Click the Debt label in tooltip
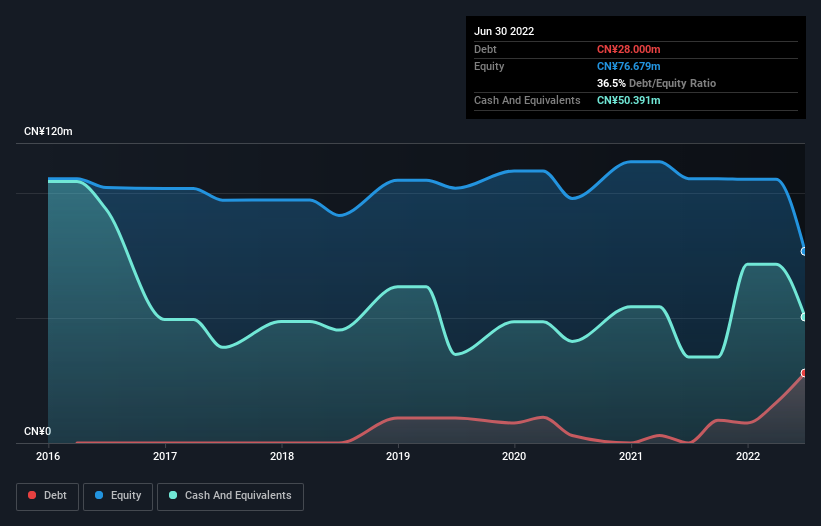Viewport: 821px width, 526px height. pyautogui.click(x=485, y=49)
